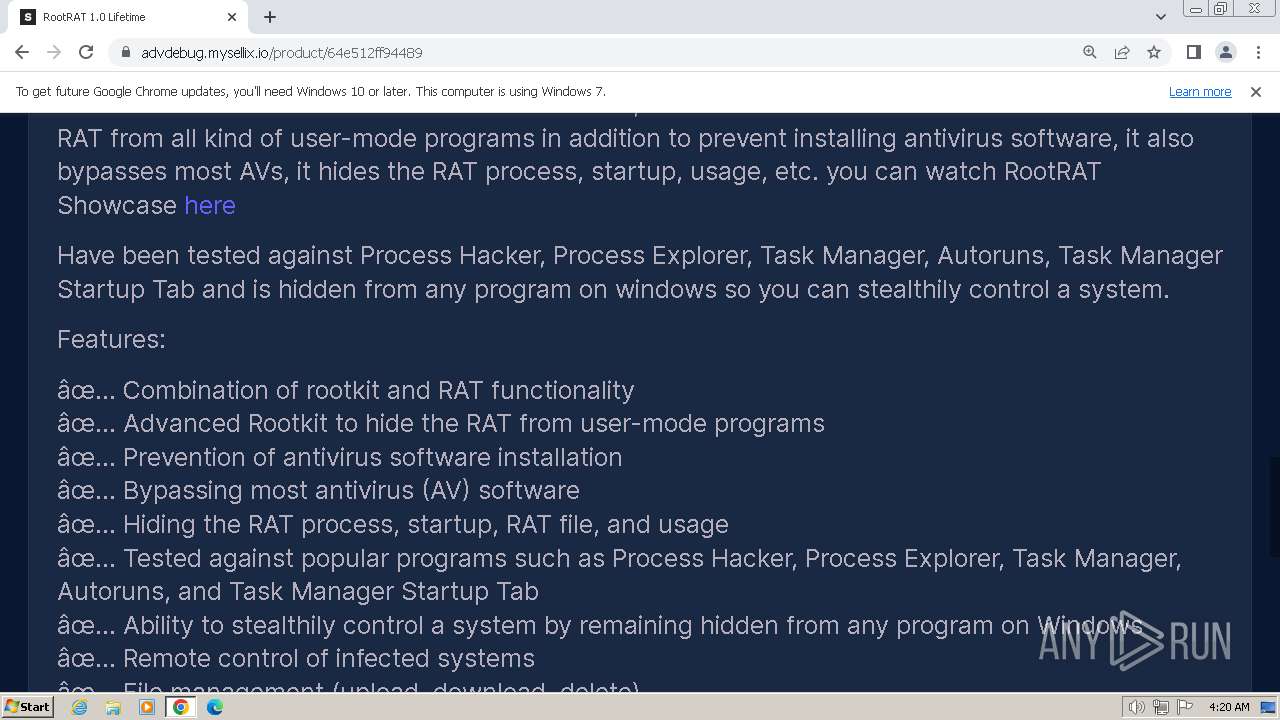
Task: Click the address bar URL
Action: (x=282, y=52)
